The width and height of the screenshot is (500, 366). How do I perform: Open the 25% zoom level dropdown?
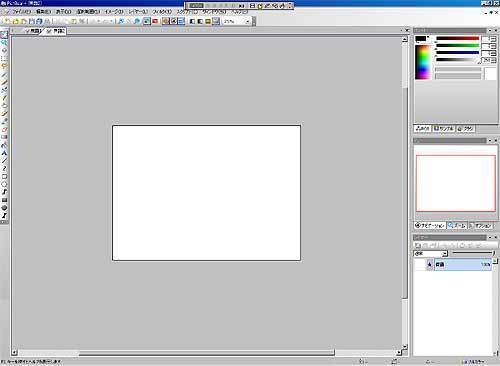(247, 21)
